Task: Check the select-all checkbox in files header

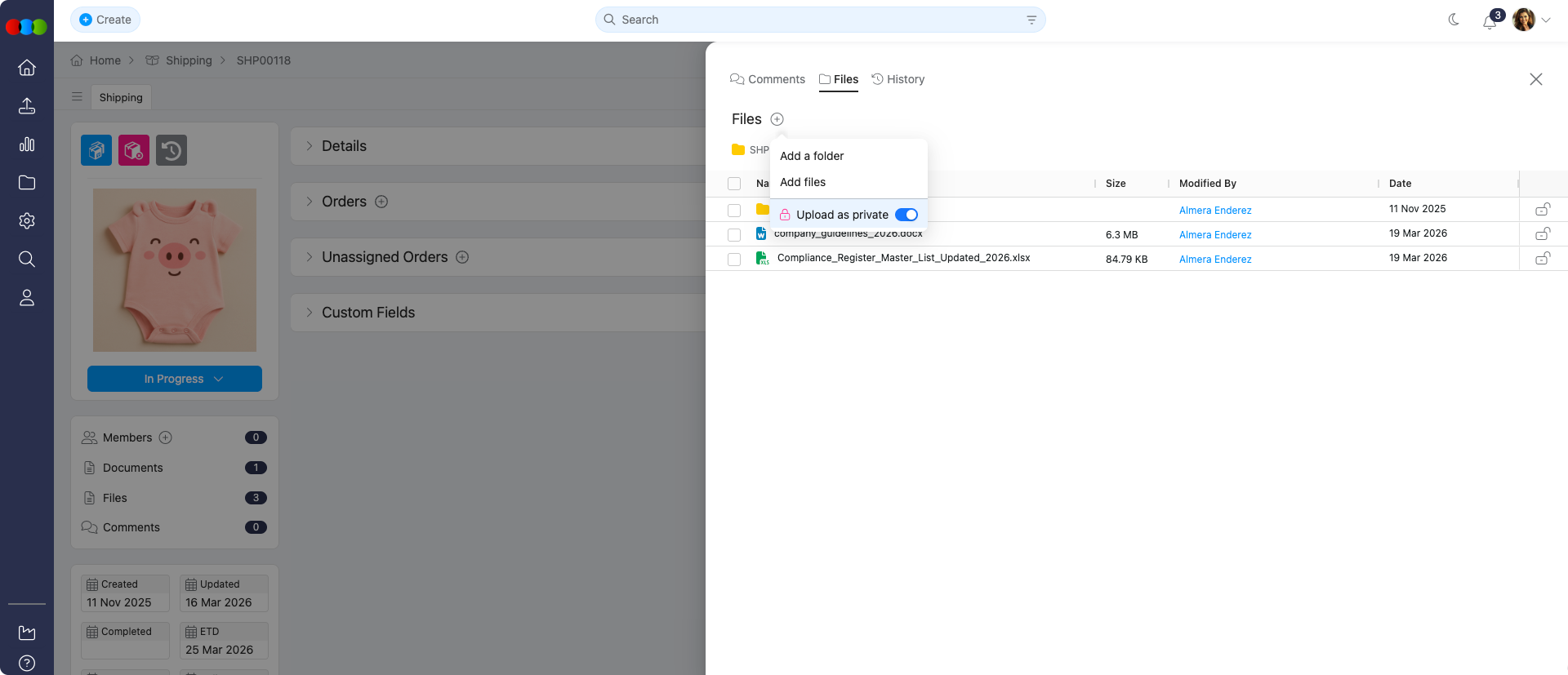Action: click(x=734, y=184)
